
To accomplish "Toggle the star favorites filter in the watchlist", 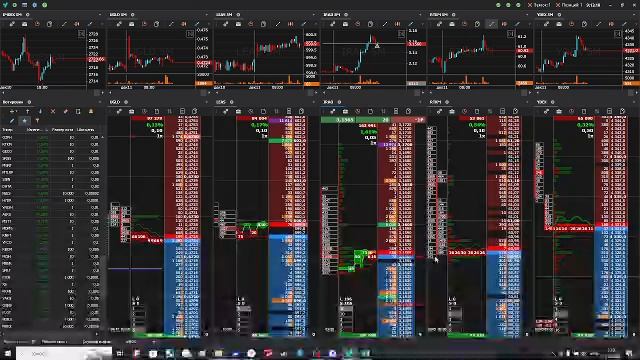I will [24, 120].
